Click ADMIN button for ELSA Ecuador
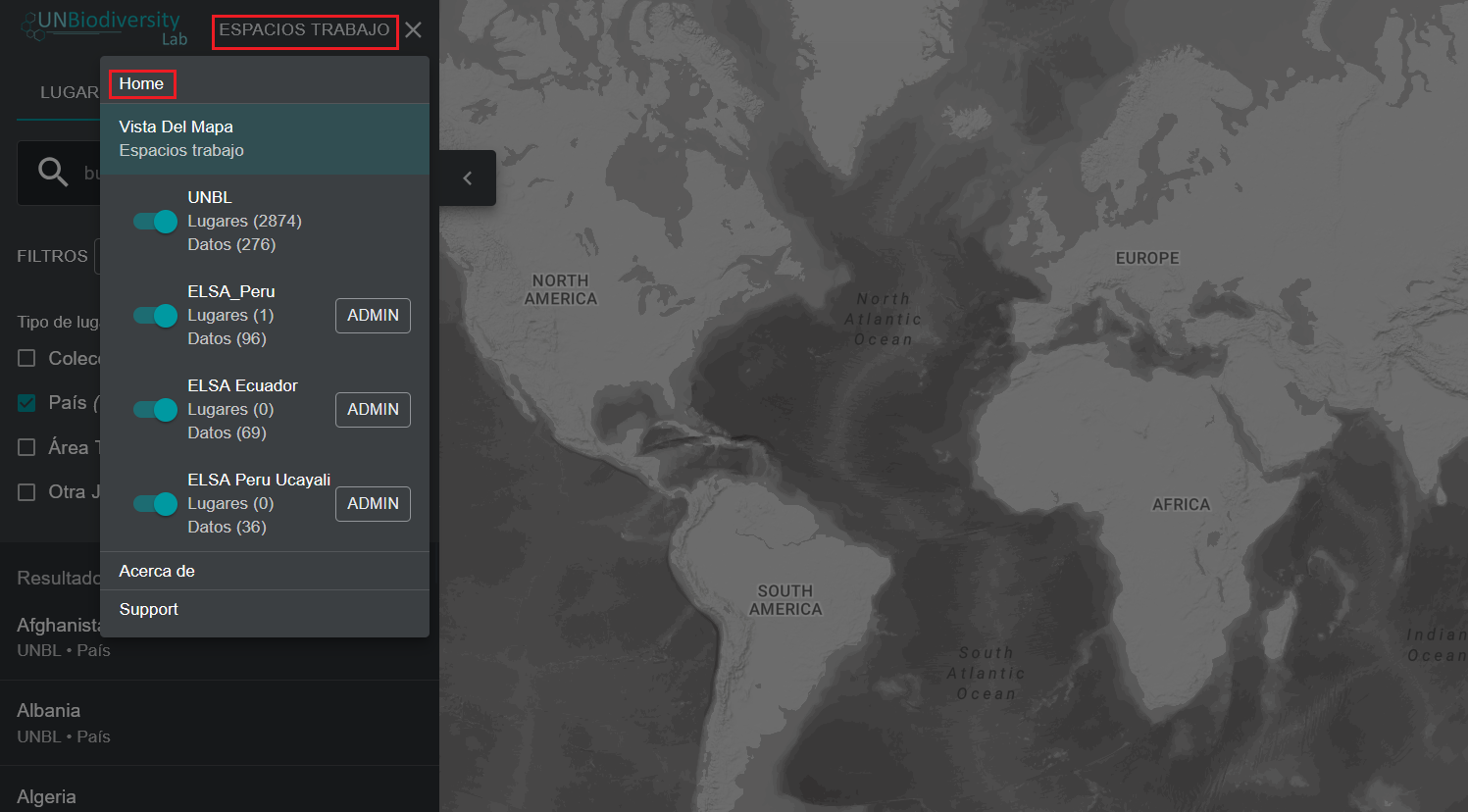Screen dimensions: 1468x812 [373, 410]
